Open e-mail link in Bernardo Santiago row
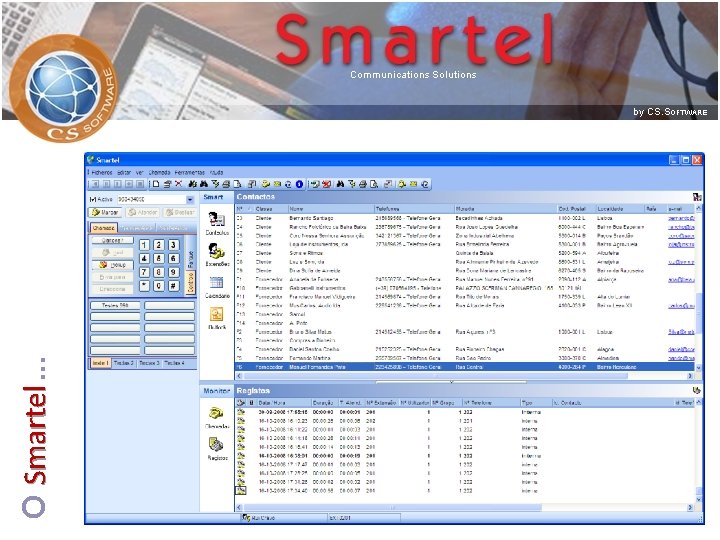This screenshot has width=720, height=540. point(681,218)
